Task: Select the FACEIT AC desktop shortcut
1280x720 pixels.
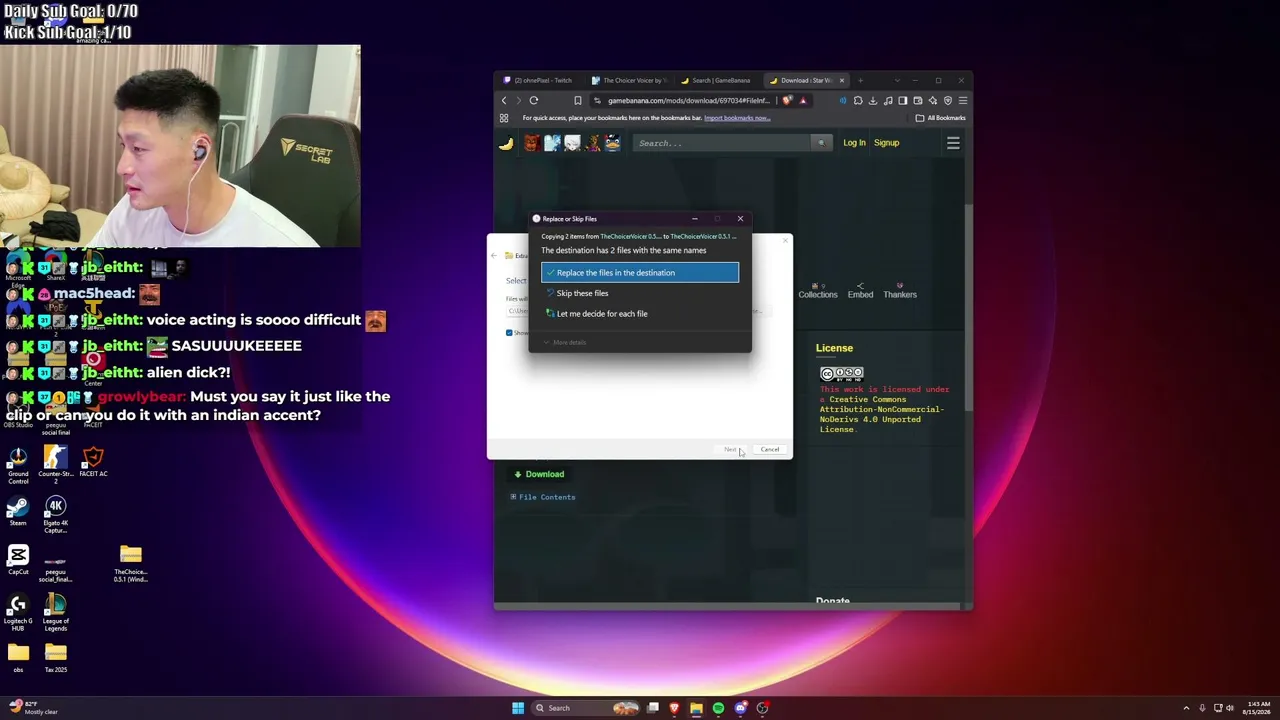Action: 93,462
